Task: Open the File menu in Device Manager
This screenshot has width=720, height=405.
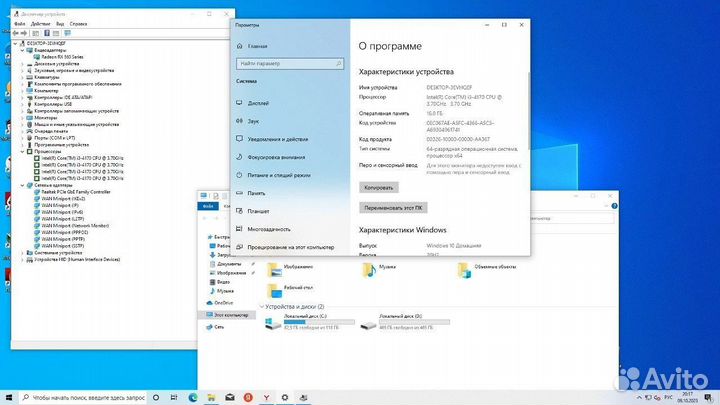Action: 20,23
